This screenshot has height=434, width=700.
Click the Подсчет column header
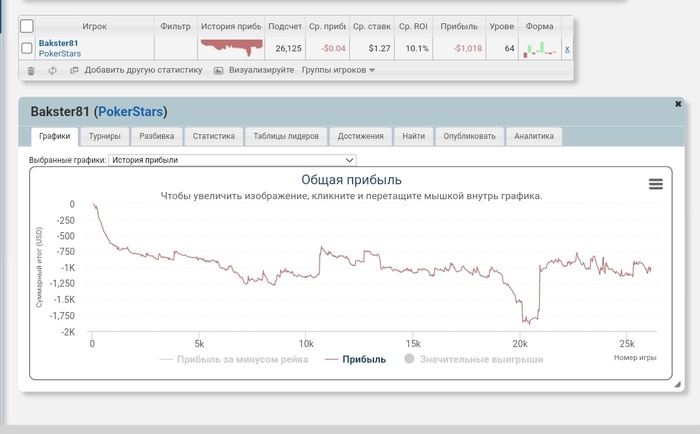click(285, 26)
